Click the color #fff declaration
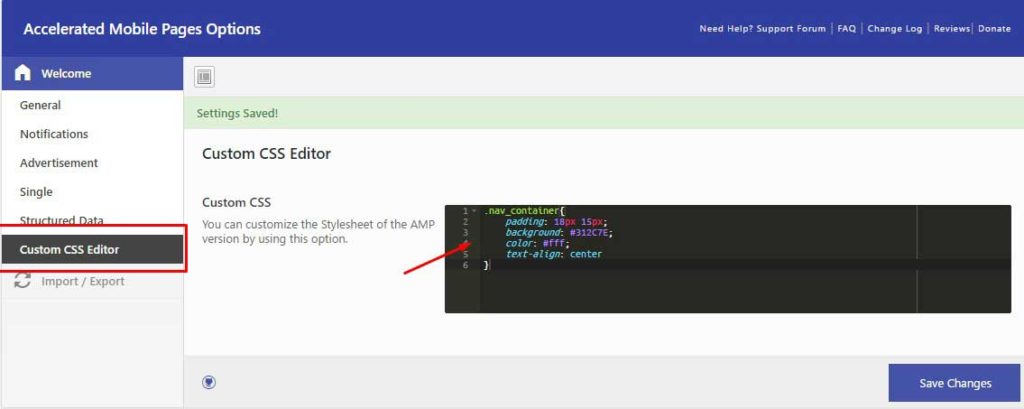Viewport: 1024px width, 409px height. [x=537, y=243]
